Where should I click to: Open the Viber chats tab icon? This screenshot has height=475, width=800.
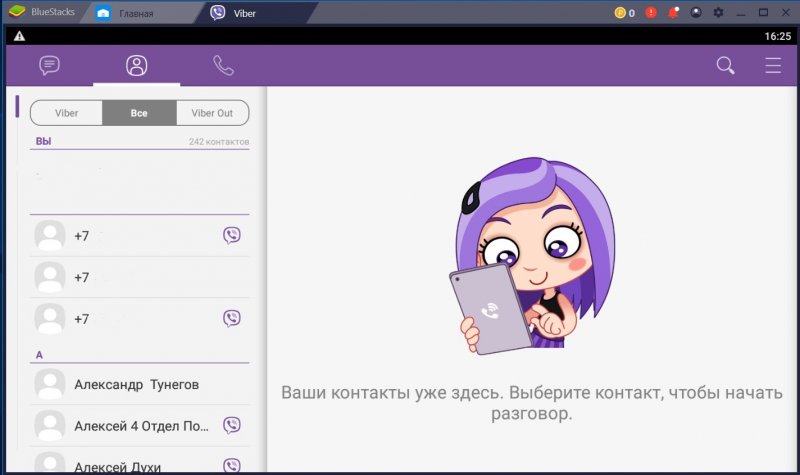[49, 65]
